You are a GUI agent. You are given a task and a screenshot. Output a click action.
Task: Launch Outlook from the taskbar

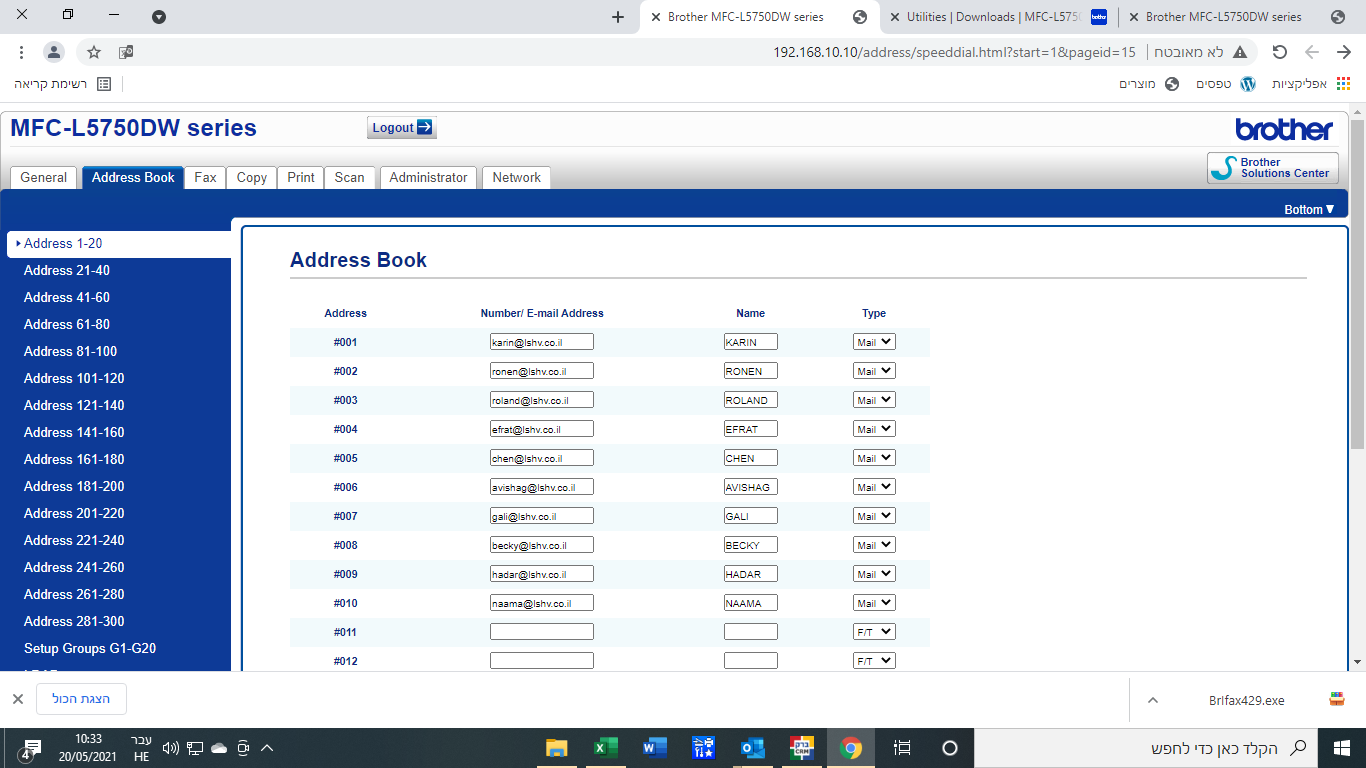click(753, 748)
